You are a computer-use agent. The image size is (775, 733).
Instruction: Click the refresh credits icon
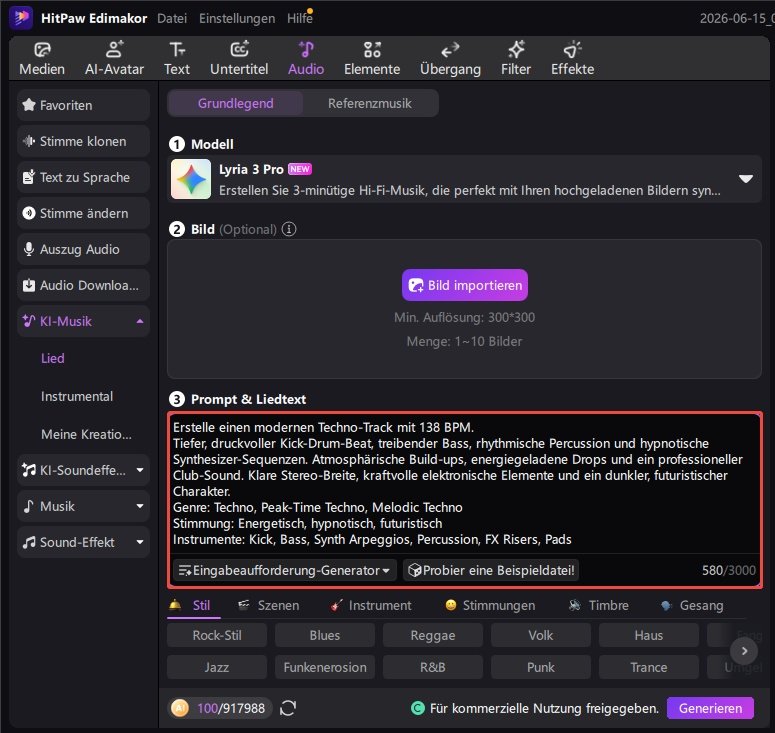(x=288, y=708)
